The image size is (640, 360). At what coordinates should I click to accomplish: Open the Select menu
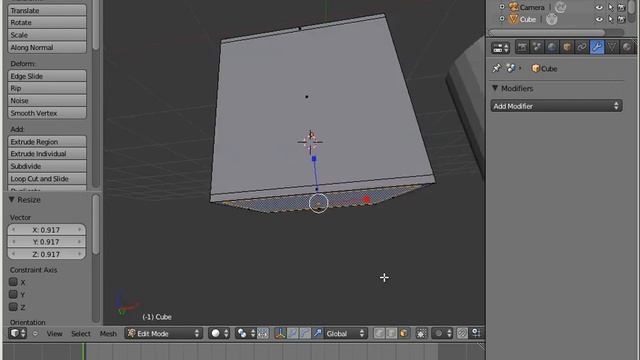pos(81,334)
